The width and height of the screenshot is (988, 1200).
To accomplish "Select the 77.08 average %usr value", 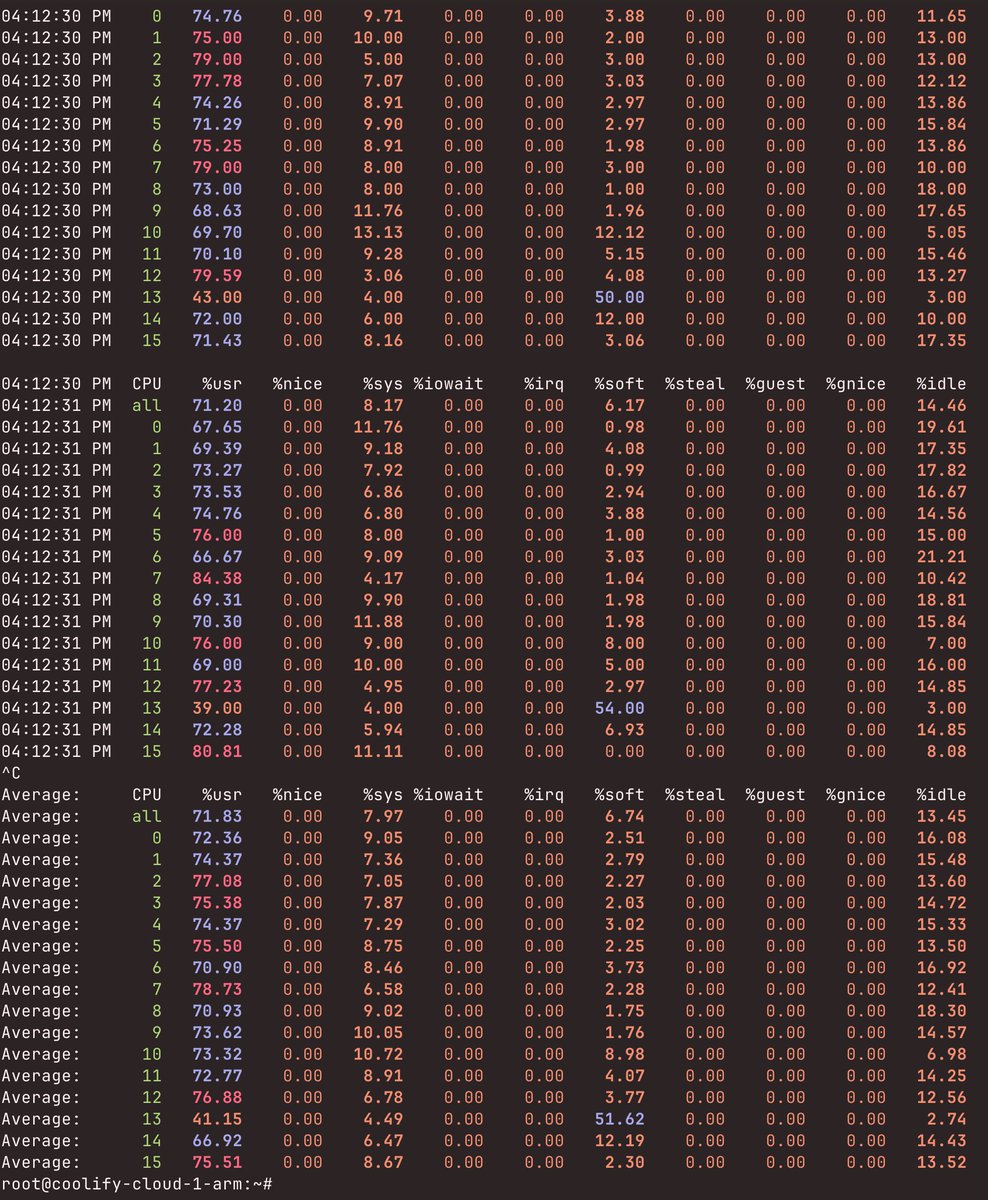I will click(217, 881).
